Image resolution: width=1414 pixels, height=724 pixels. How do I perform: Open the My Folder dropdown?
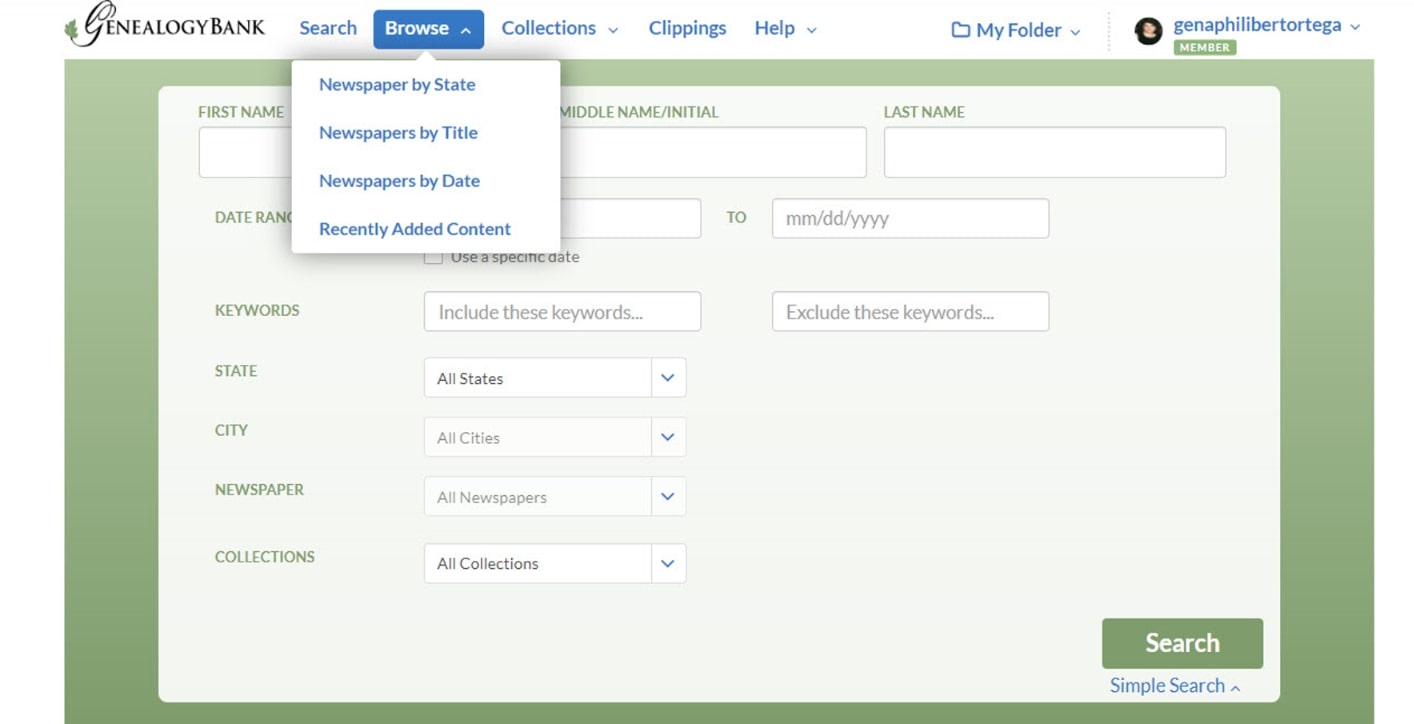[1016, 30]
